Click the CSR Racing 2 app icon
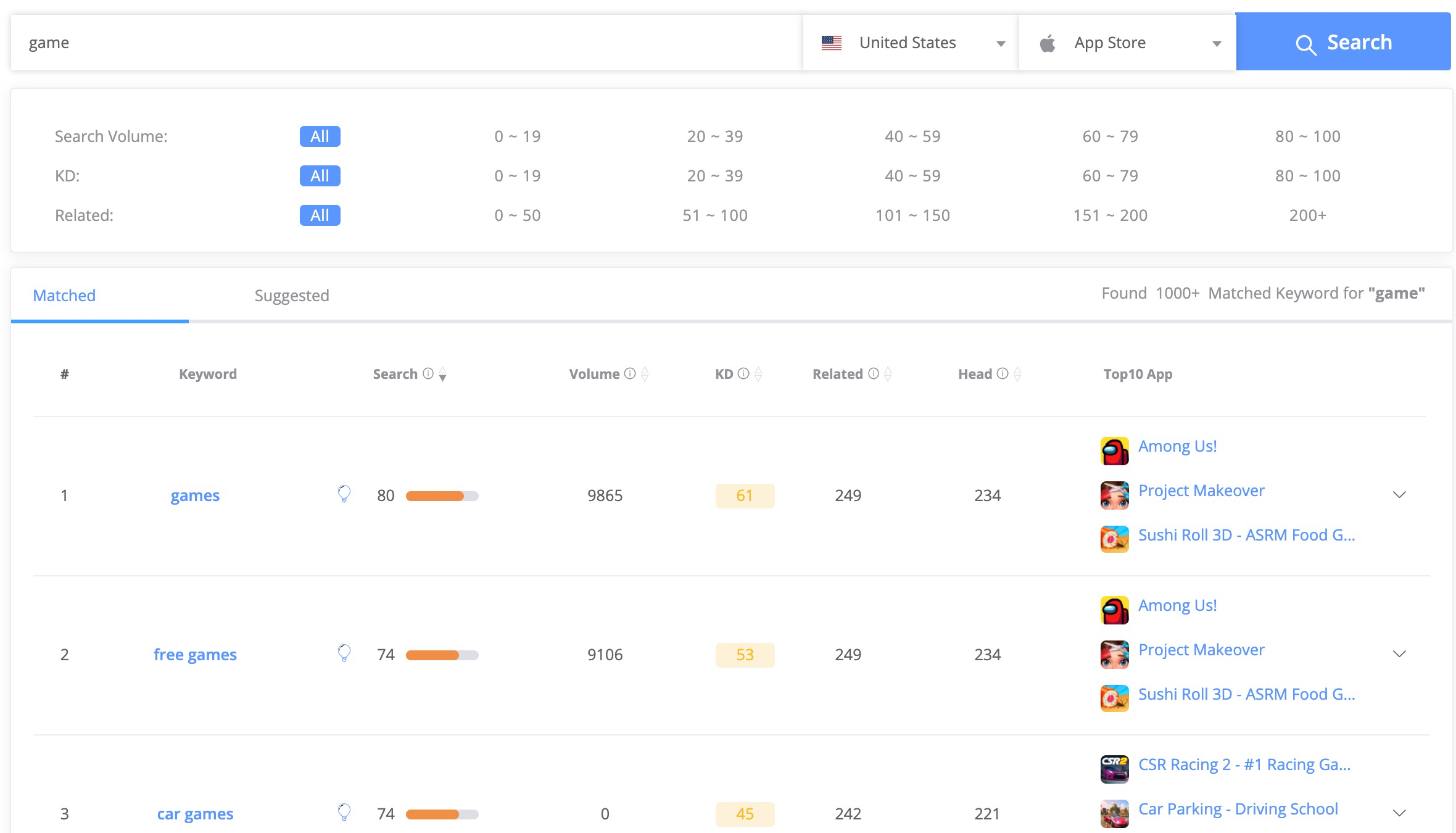The height and width of the screenshot is (833, 1456). pos(1114,769)
